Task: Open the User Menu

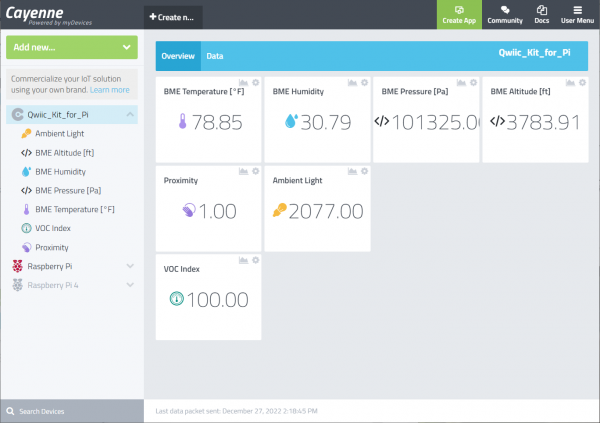Action: (x=577, y=15)
